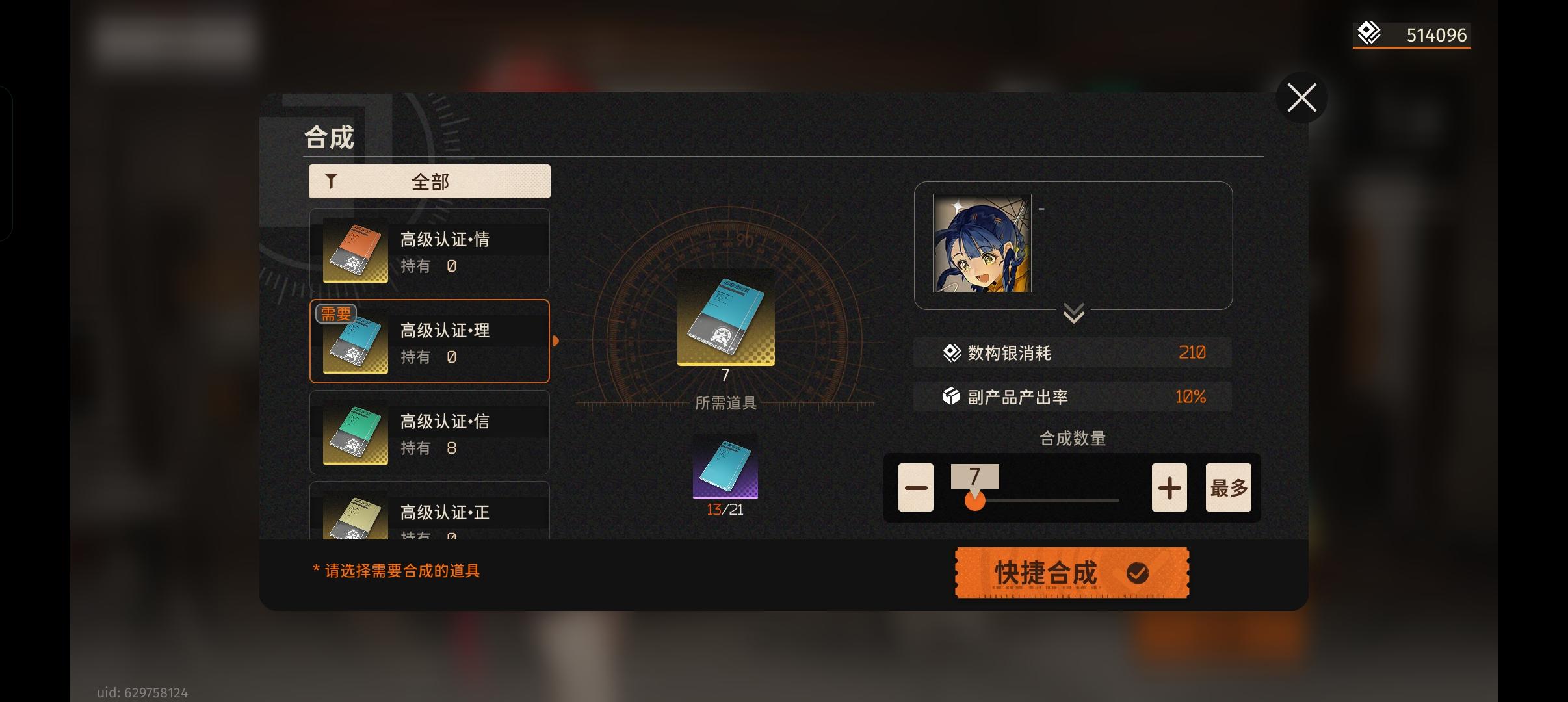The width and height of the screenshot is (1568, 702).
Task: Toggle the 快捷合成 checkmark
Action: [1138, 573]
